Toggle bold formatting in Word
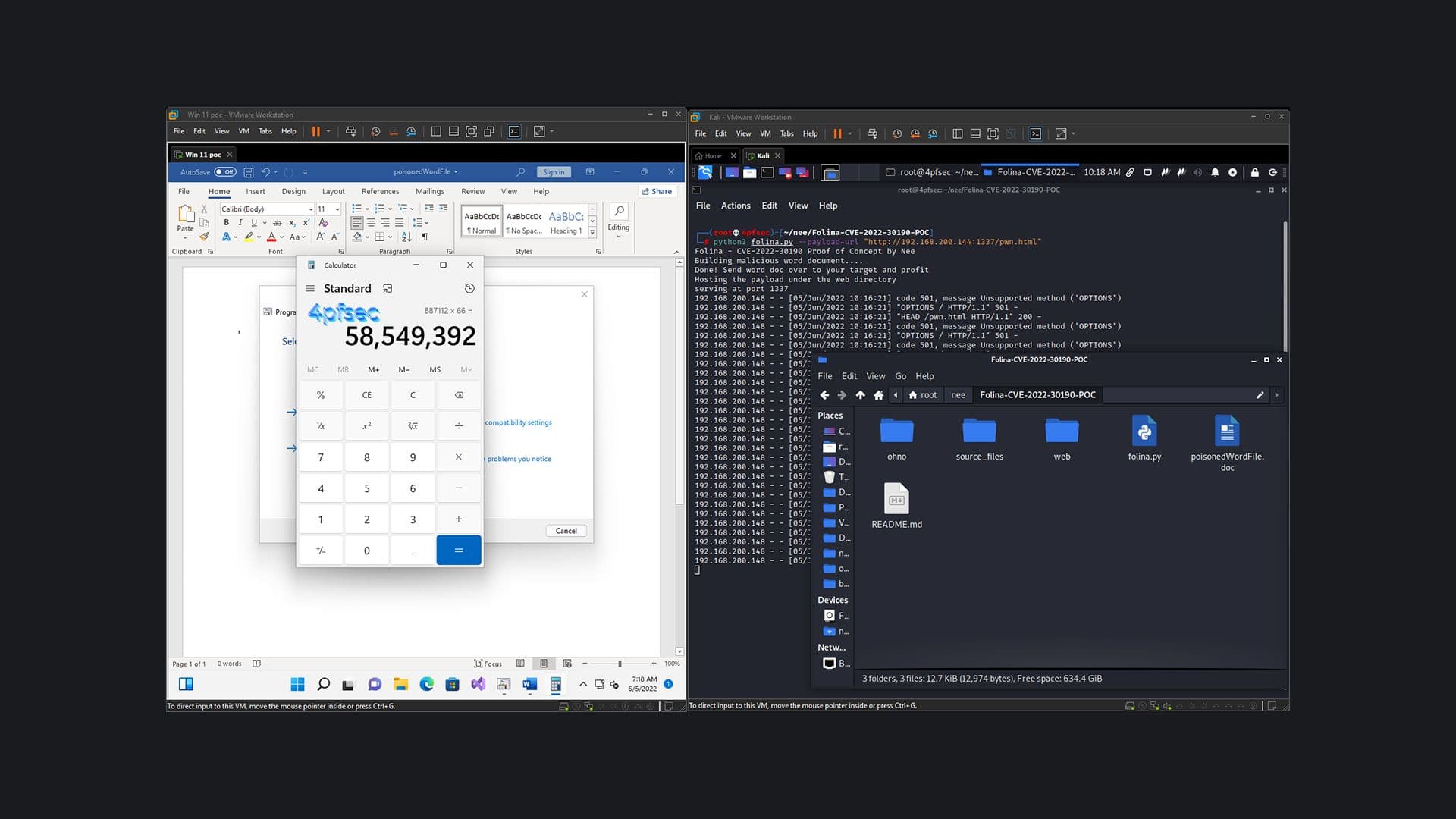 tap(225, 221)
